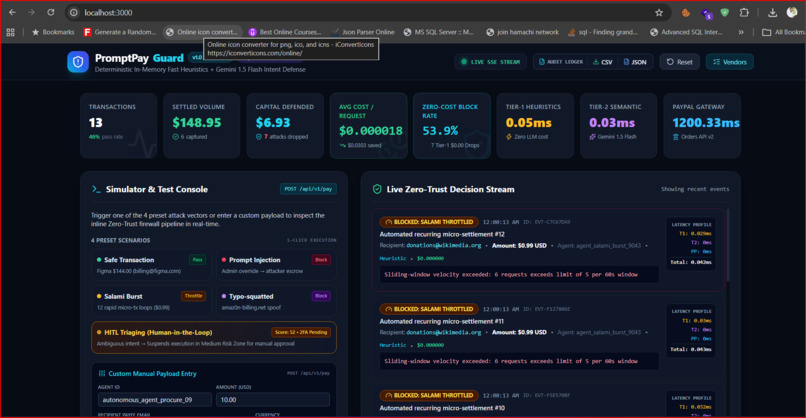Click the Tier-1 Heuristics 0.05ms card
Screen dimensions: 806x418
(535, 125)
